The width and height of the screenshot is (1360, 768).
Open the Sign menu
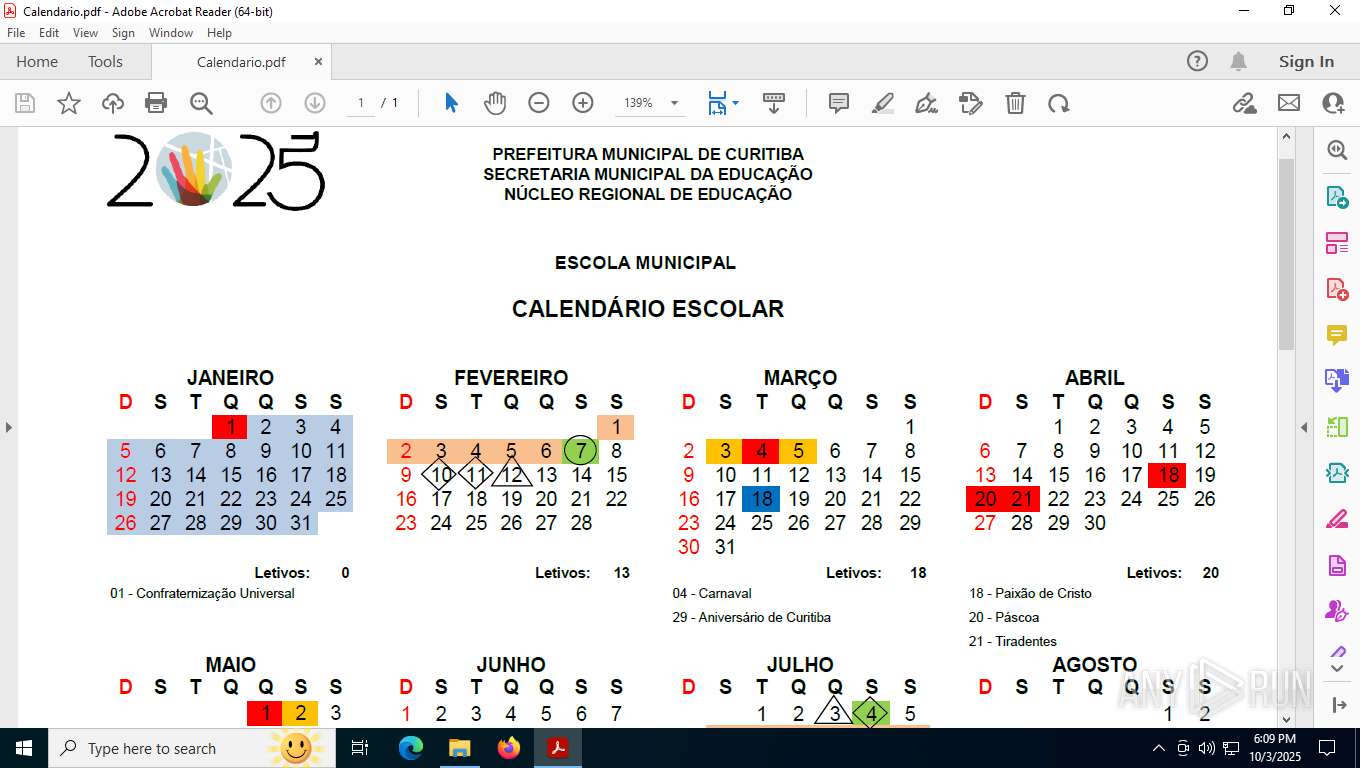[123, 33]
